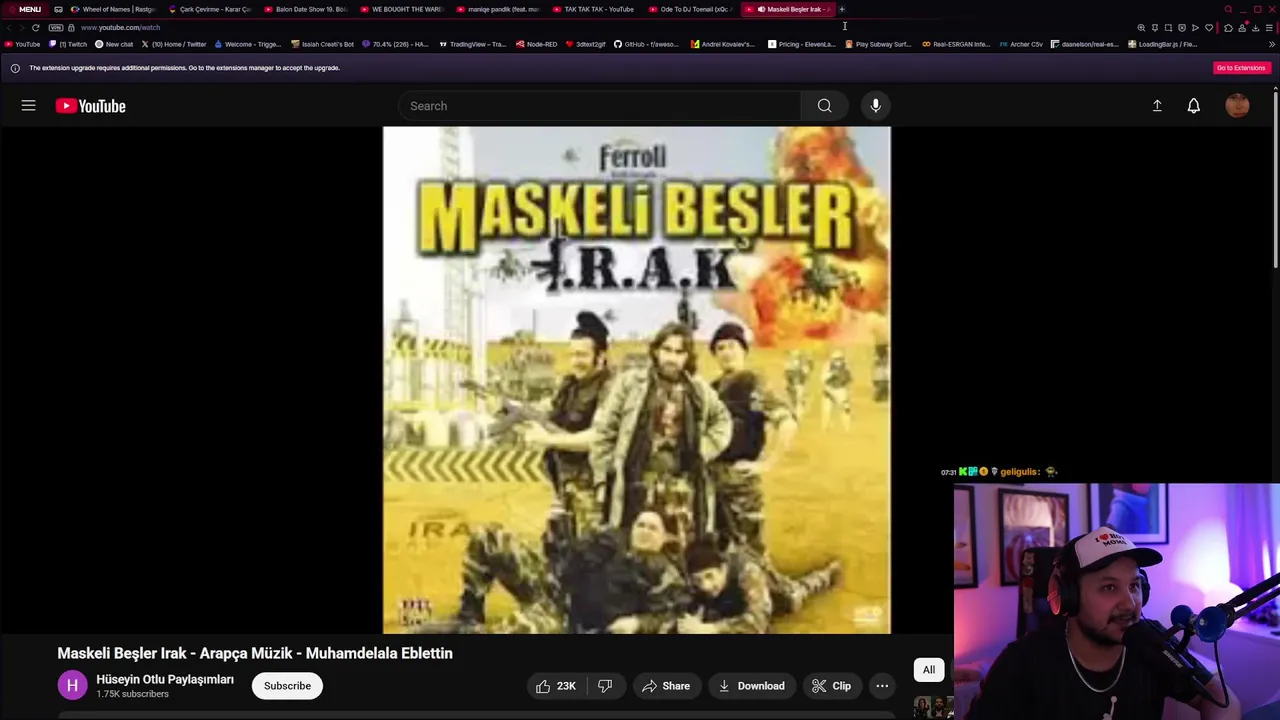Click the player play icon in address bar

point(1195,27)
